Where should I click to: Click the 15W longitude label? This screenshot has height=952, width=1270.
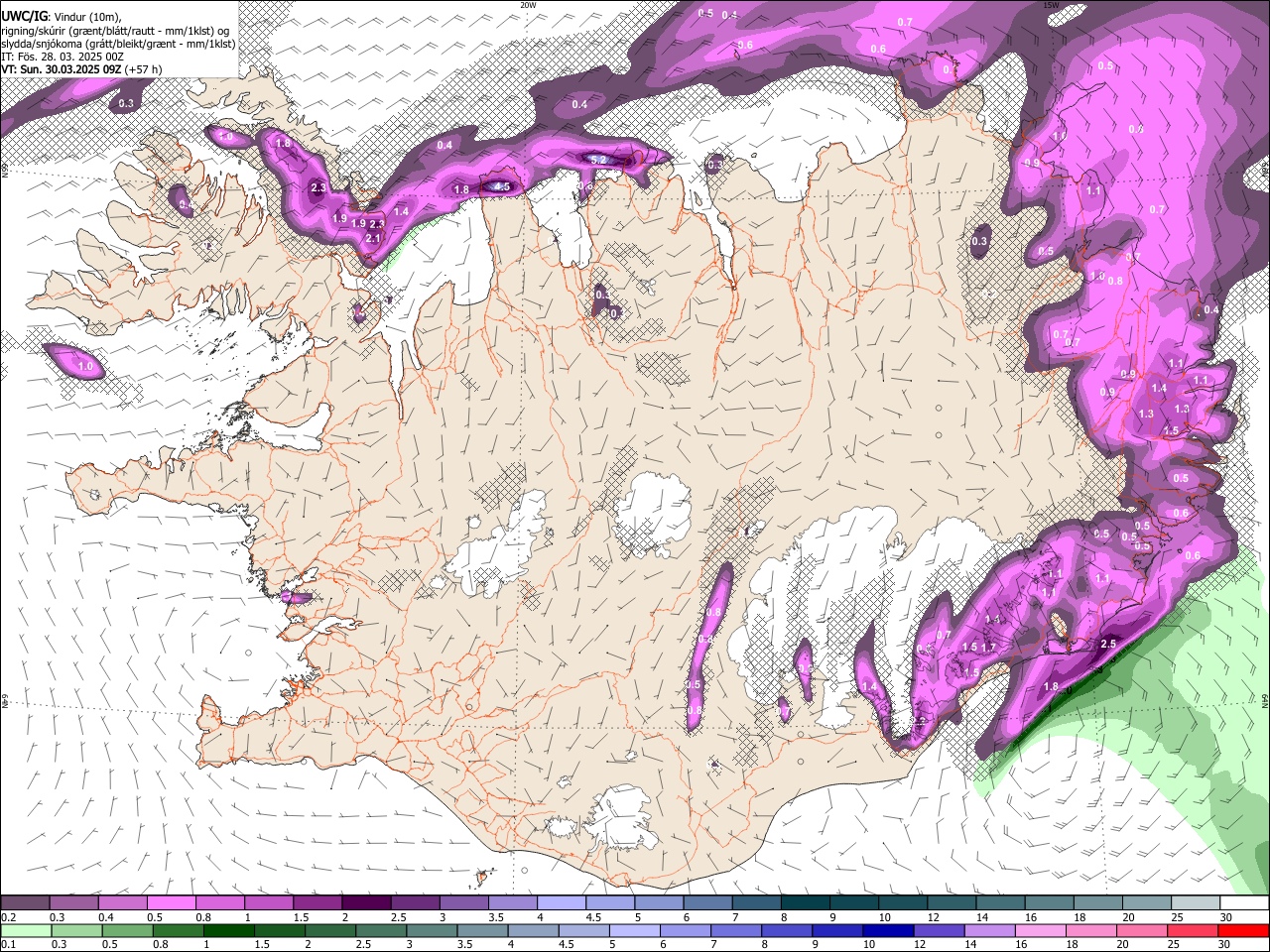point(1052,5)
